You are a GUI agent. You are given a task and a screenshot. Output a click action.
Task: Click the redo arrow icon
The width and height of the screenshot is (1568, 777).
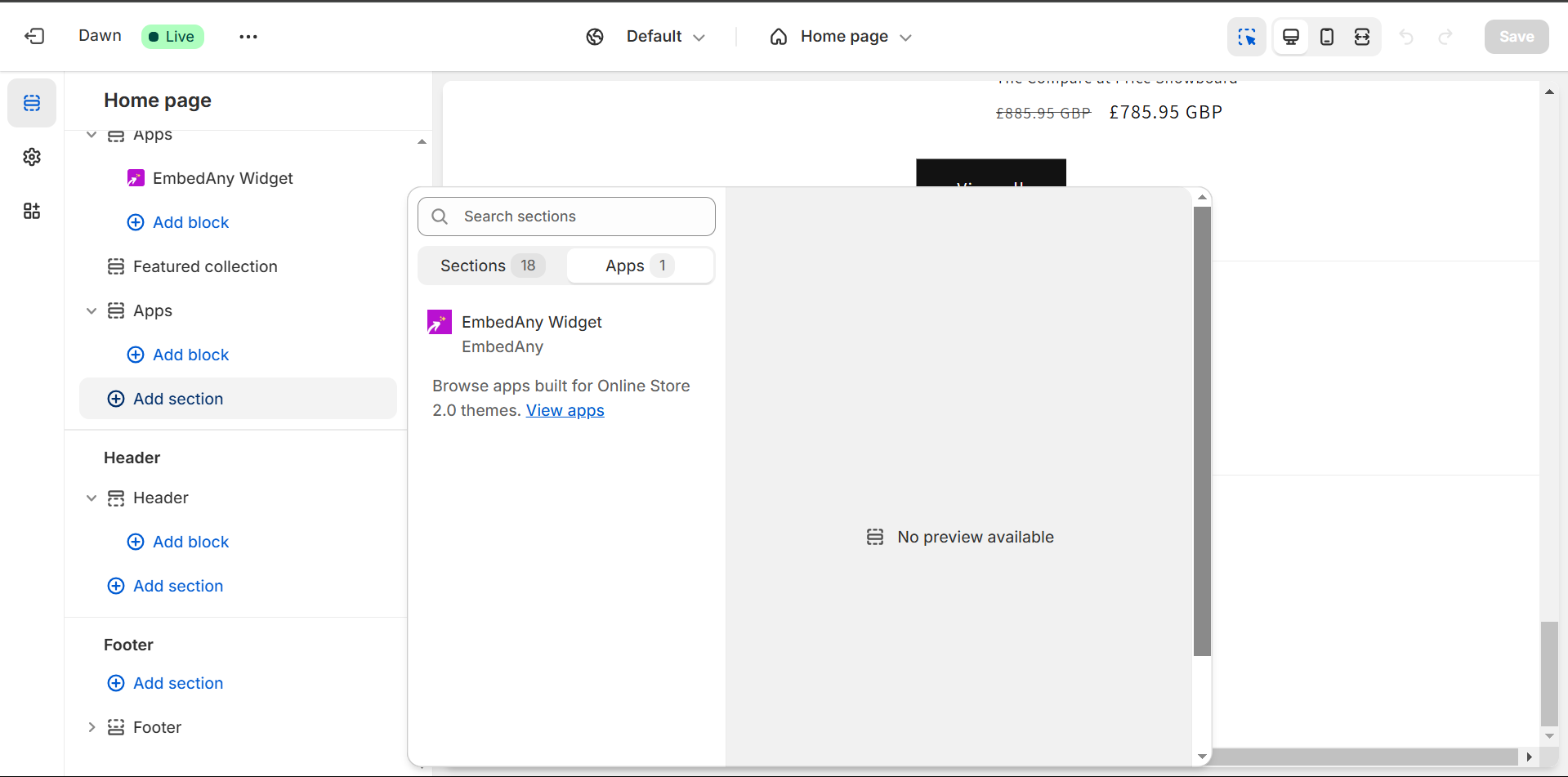click(x=1445, y=37)
